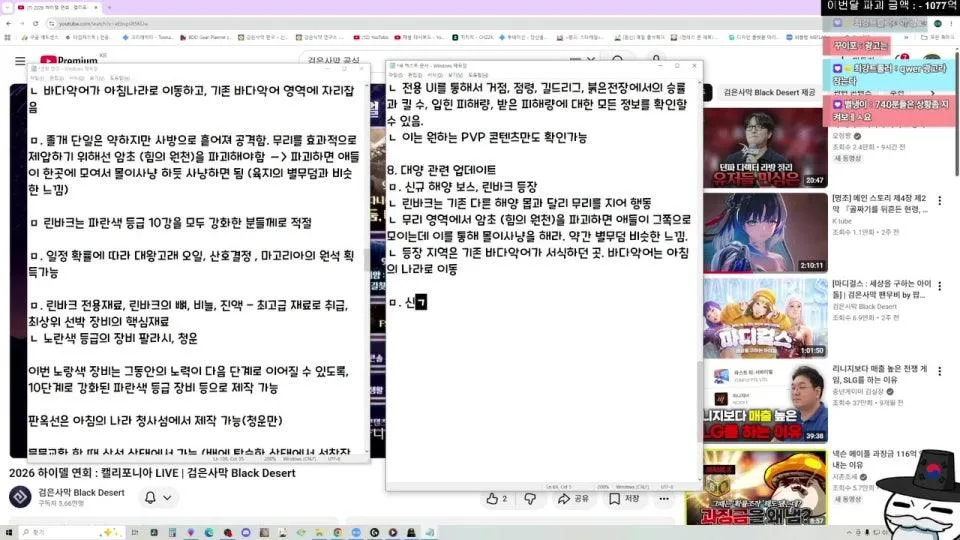Dislike the video with the thumbs-down icon
960x540 pixels.
tap(530, 499)
